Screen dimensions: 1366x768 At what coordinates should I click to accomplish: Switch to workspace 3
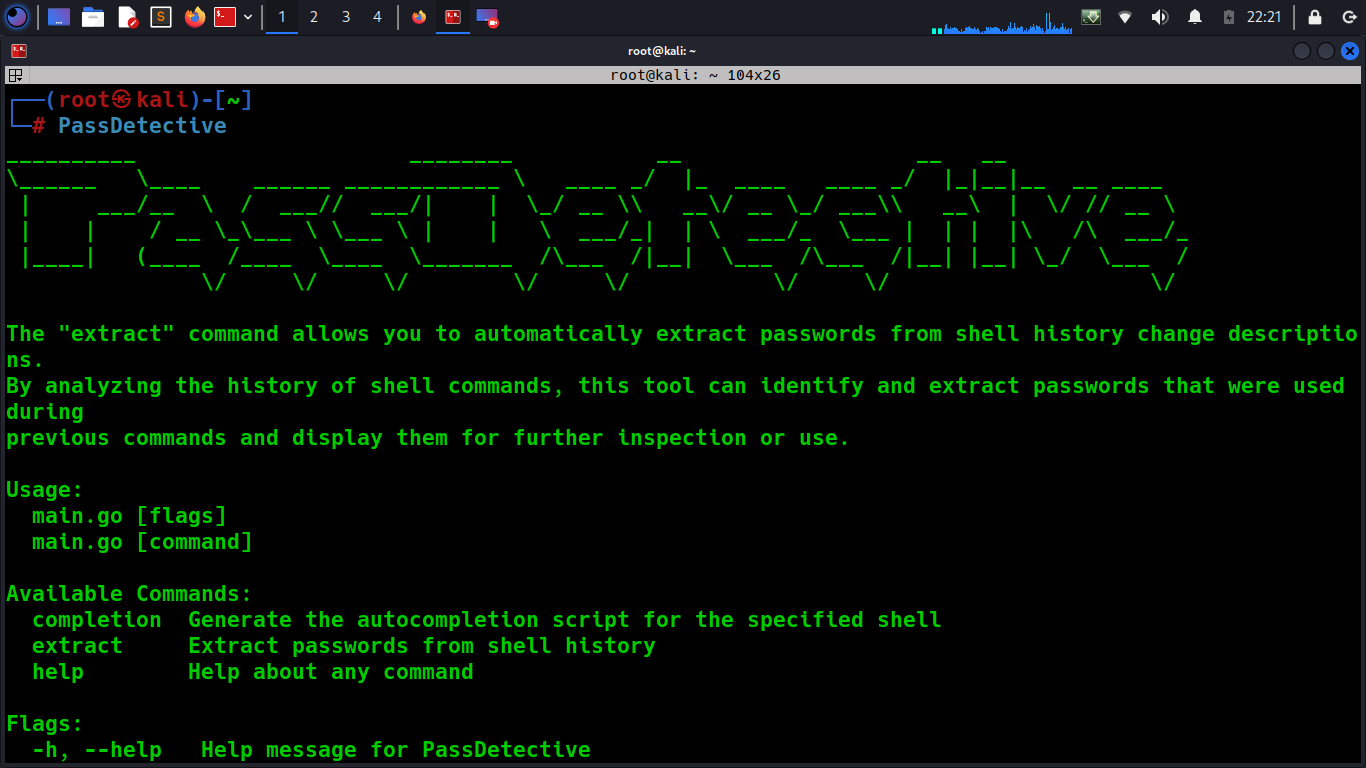[x=346, y=17]
